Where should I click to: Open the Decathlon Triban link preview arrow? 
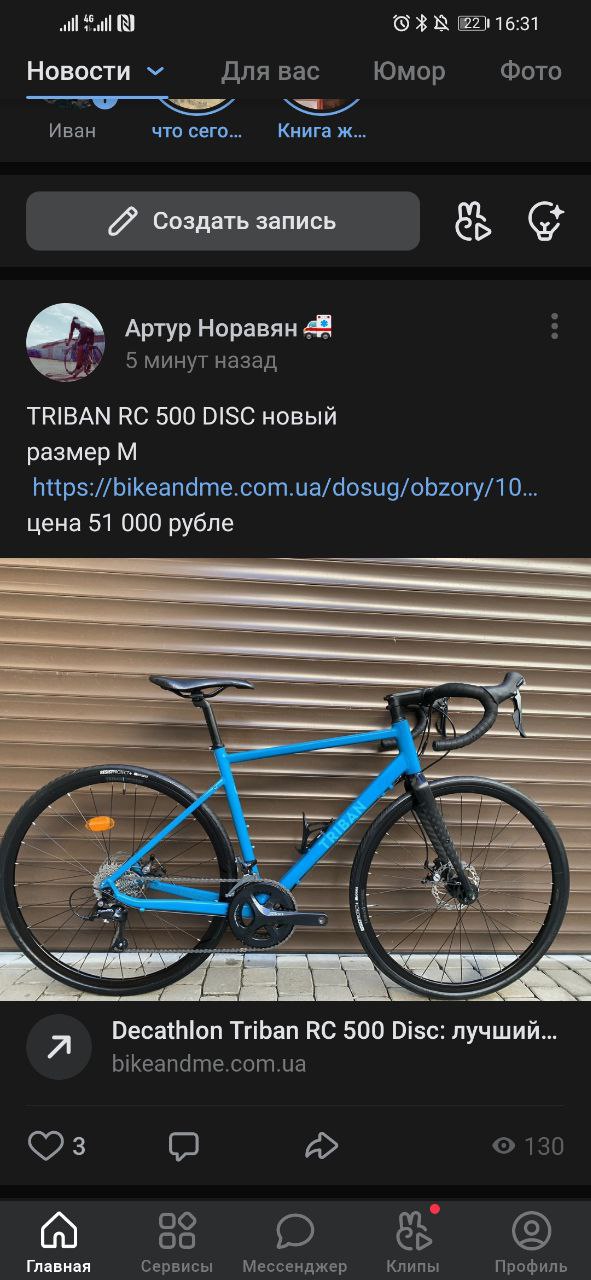tap(59, 1047)
